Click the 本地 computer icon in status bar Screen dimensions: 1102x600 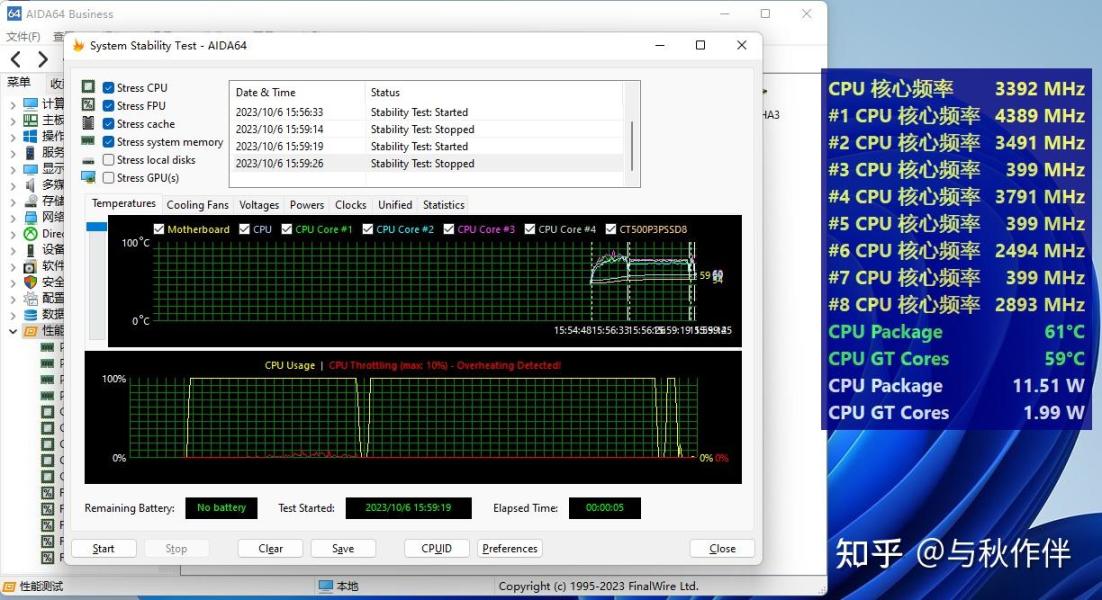coord(325,586)
